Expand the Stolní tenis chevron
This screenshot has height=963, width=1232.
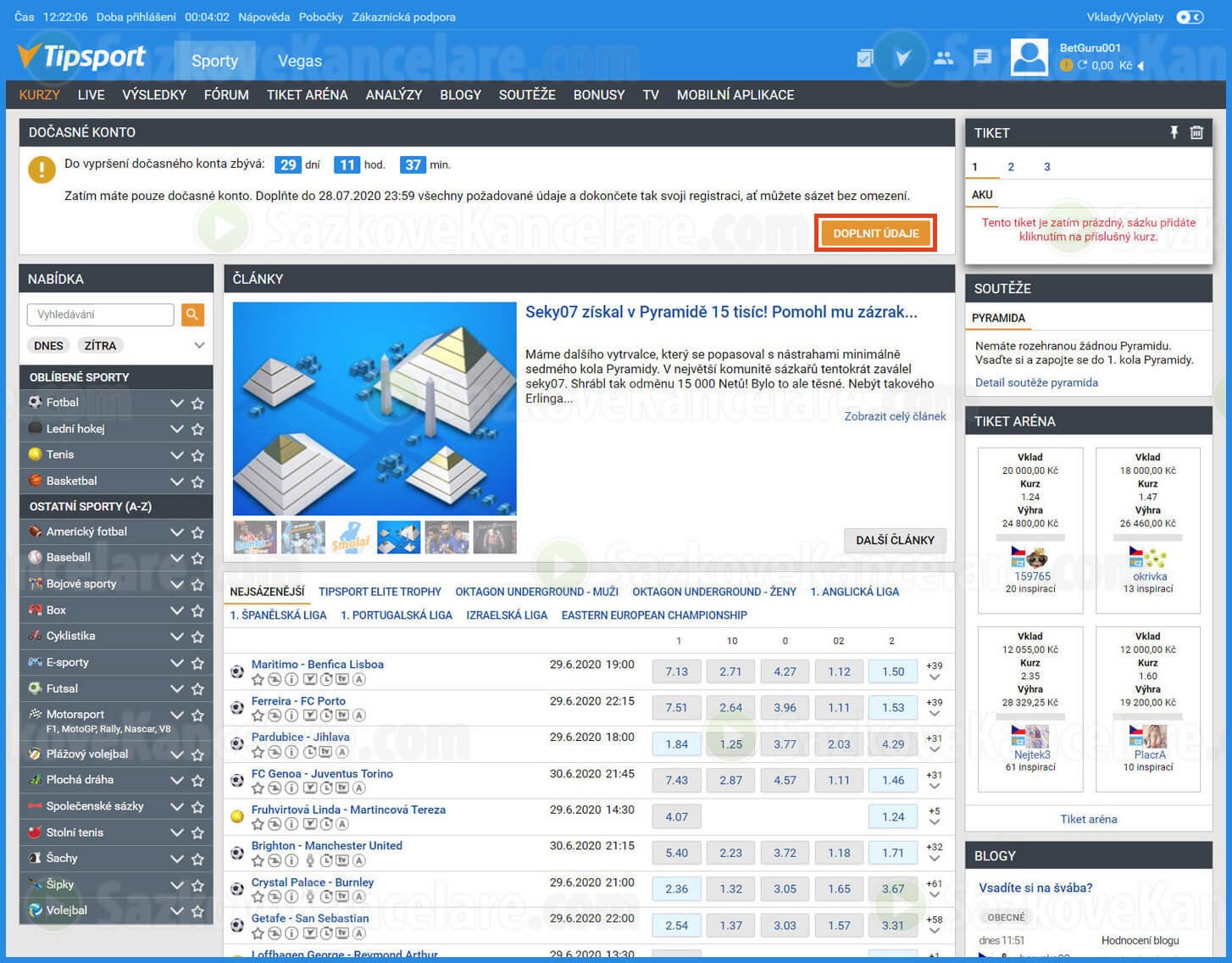[x=177, y=833]
